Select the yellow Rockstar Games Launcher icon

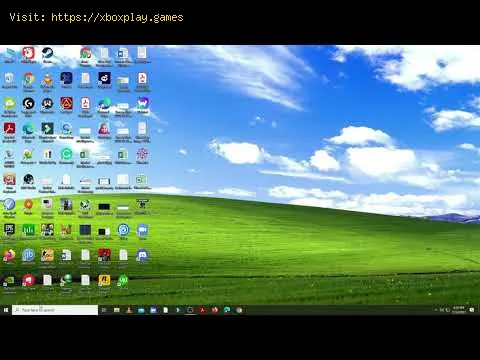tap(104, 281)
